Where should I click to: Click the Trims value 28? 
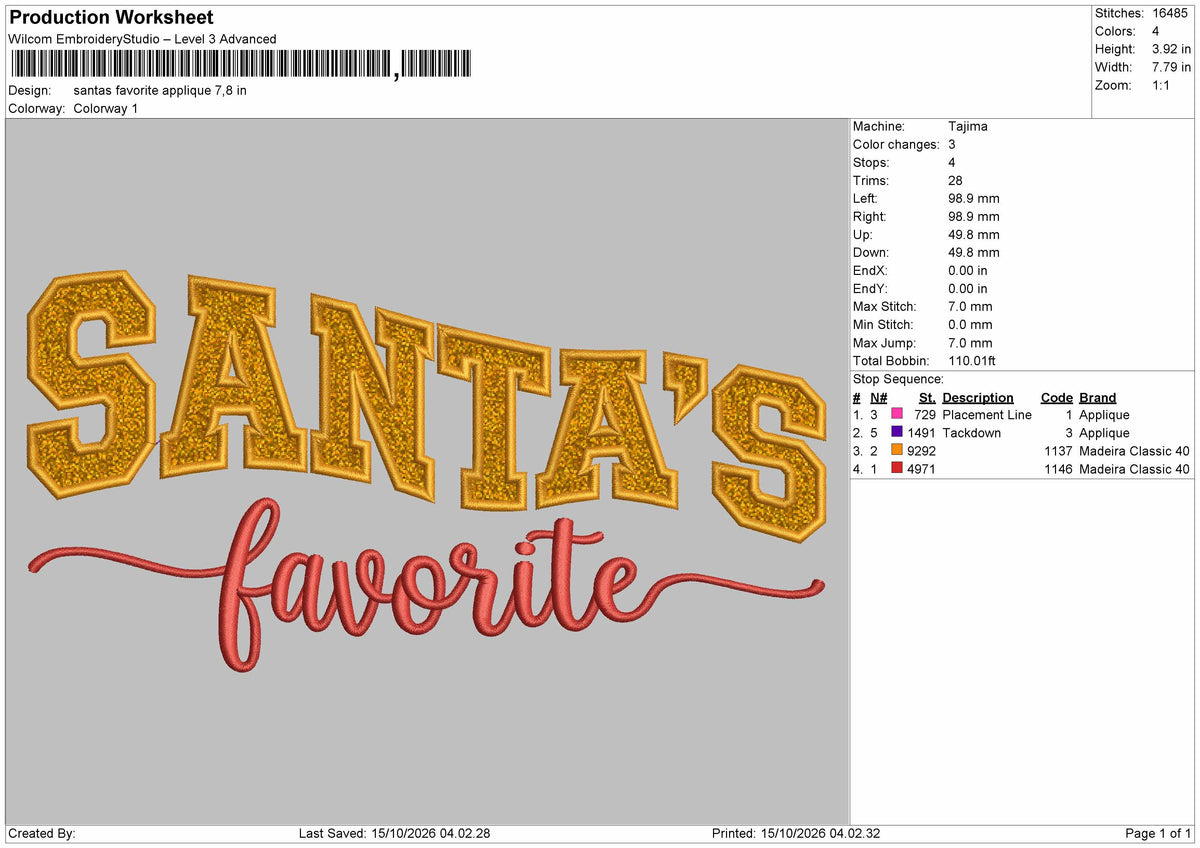[955, 180]
